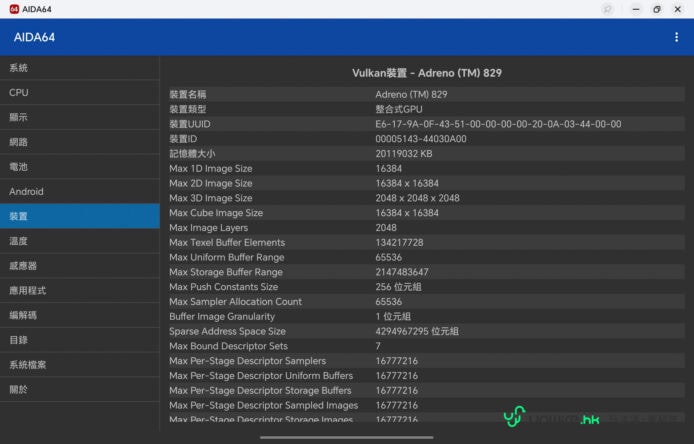The height and width of the screenshot is (444, 694).
Task: Go to 感應器 in the sidebar
Action: click(80, 266)
